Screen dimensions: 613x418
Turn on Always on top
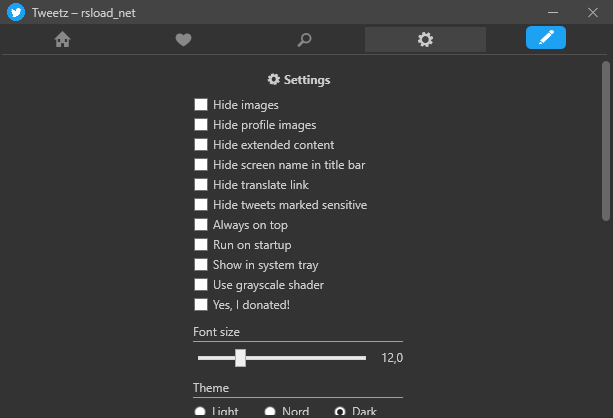tap(201, 224)
